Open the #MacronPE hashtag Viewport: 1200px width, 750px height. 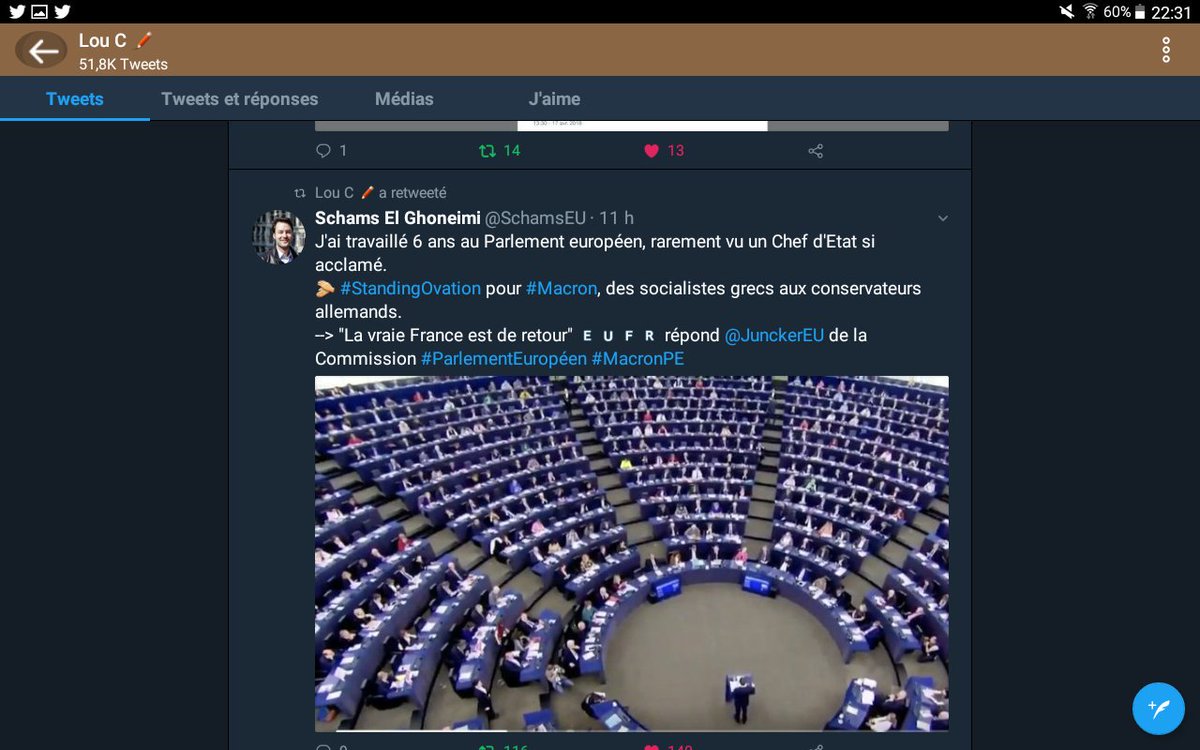point(638,358)
